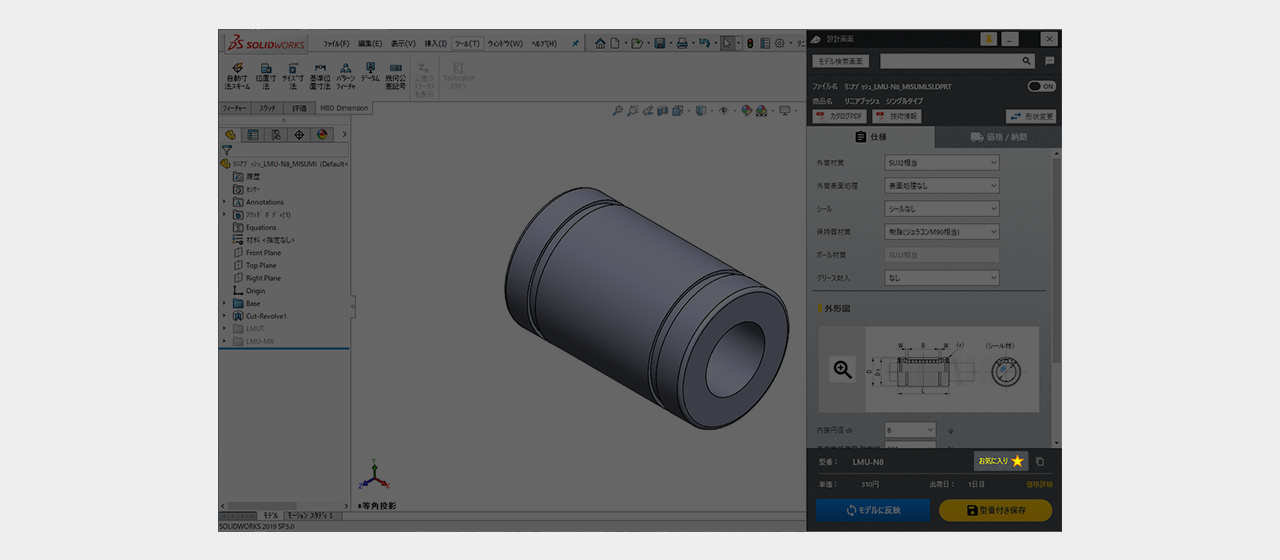Click the model search input field
Image resolution: width=1280 pixels, height=560 pixels.
point(948,61)
